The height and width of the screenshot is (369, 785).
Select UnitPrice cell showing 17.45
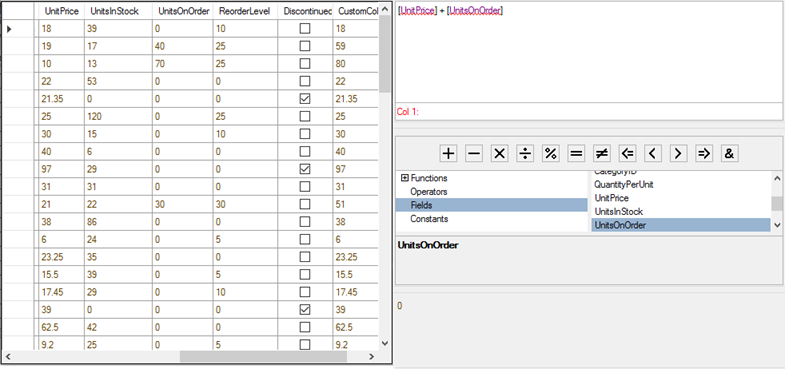tap(62, 292)
